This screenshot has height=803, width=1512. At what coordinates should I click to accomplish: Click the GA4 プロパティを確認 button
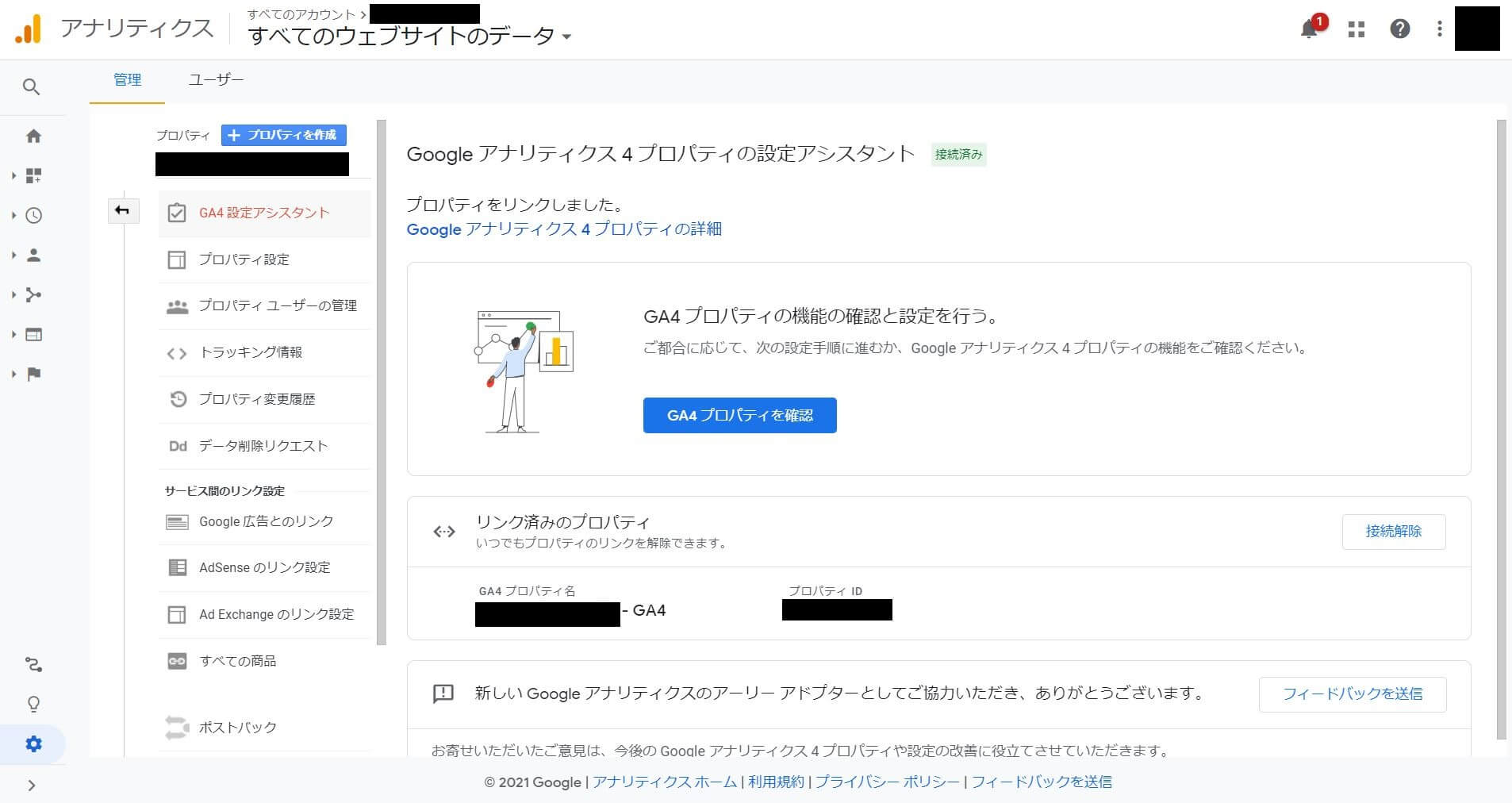click(739, 415)
